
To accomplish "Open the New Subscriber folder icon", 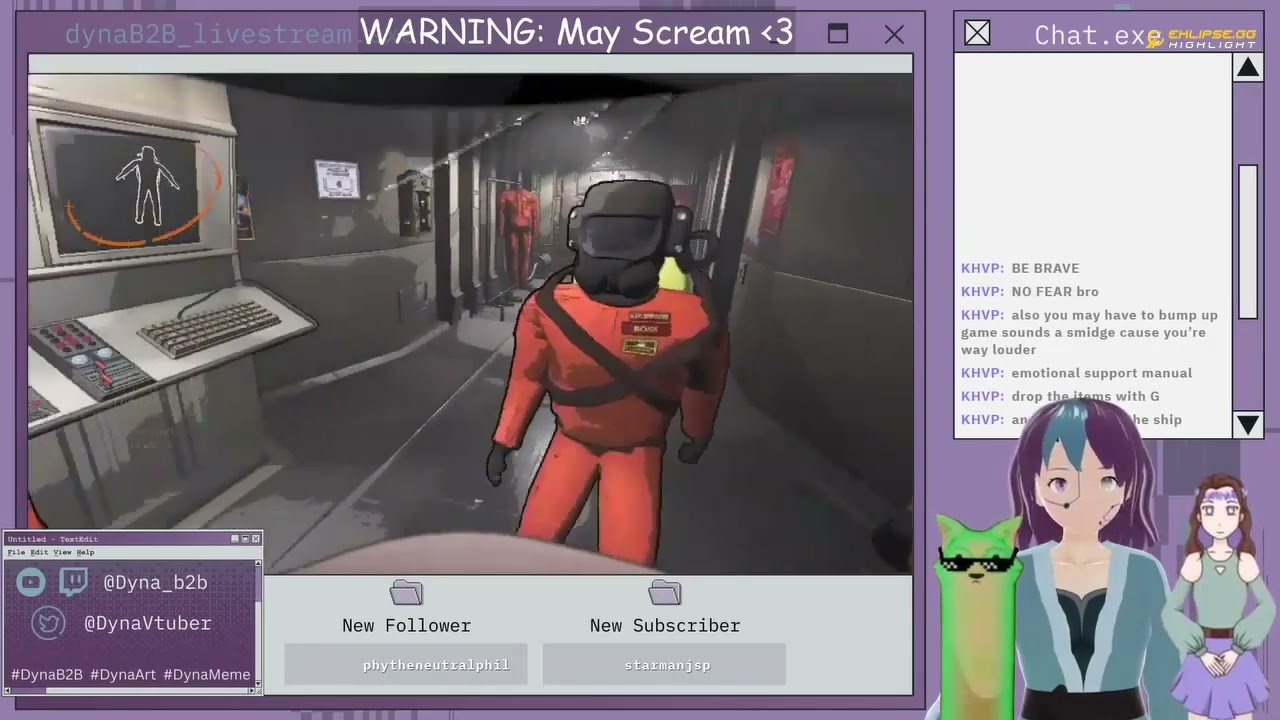I will point(664,593).
